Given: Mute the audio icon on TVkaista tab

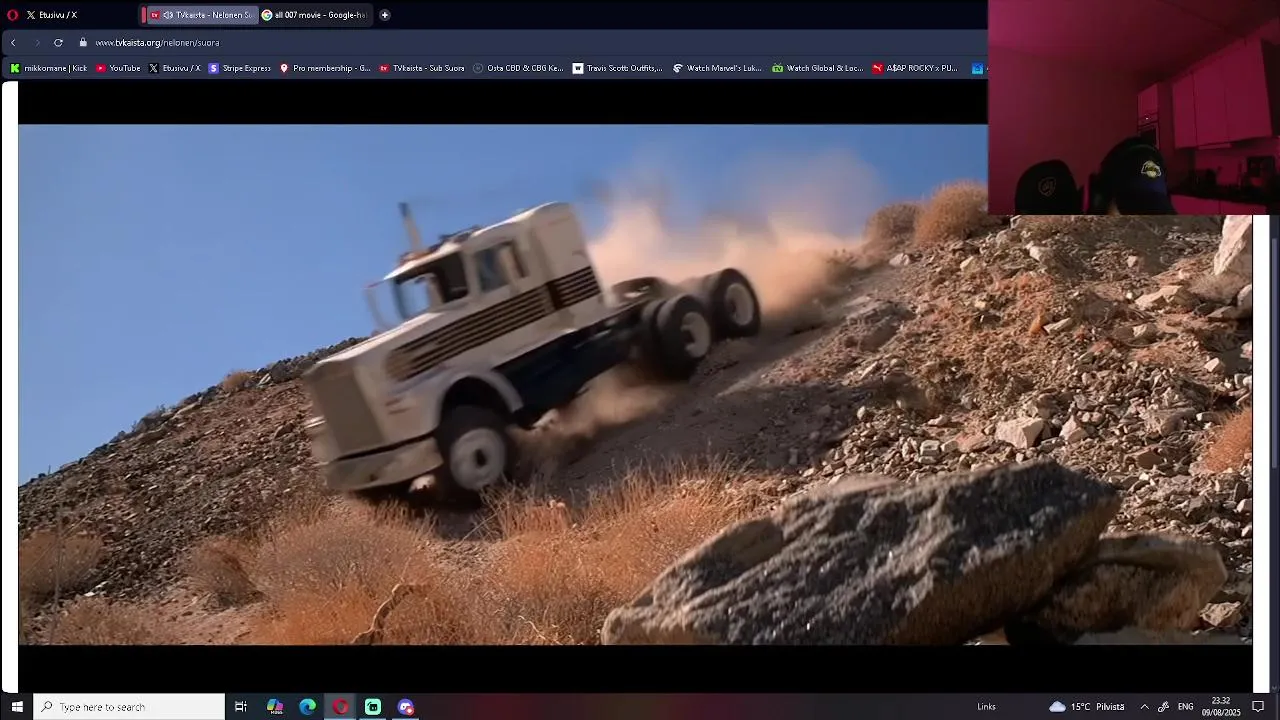Looking at the screenshot, I should click(x=168, y=15).
